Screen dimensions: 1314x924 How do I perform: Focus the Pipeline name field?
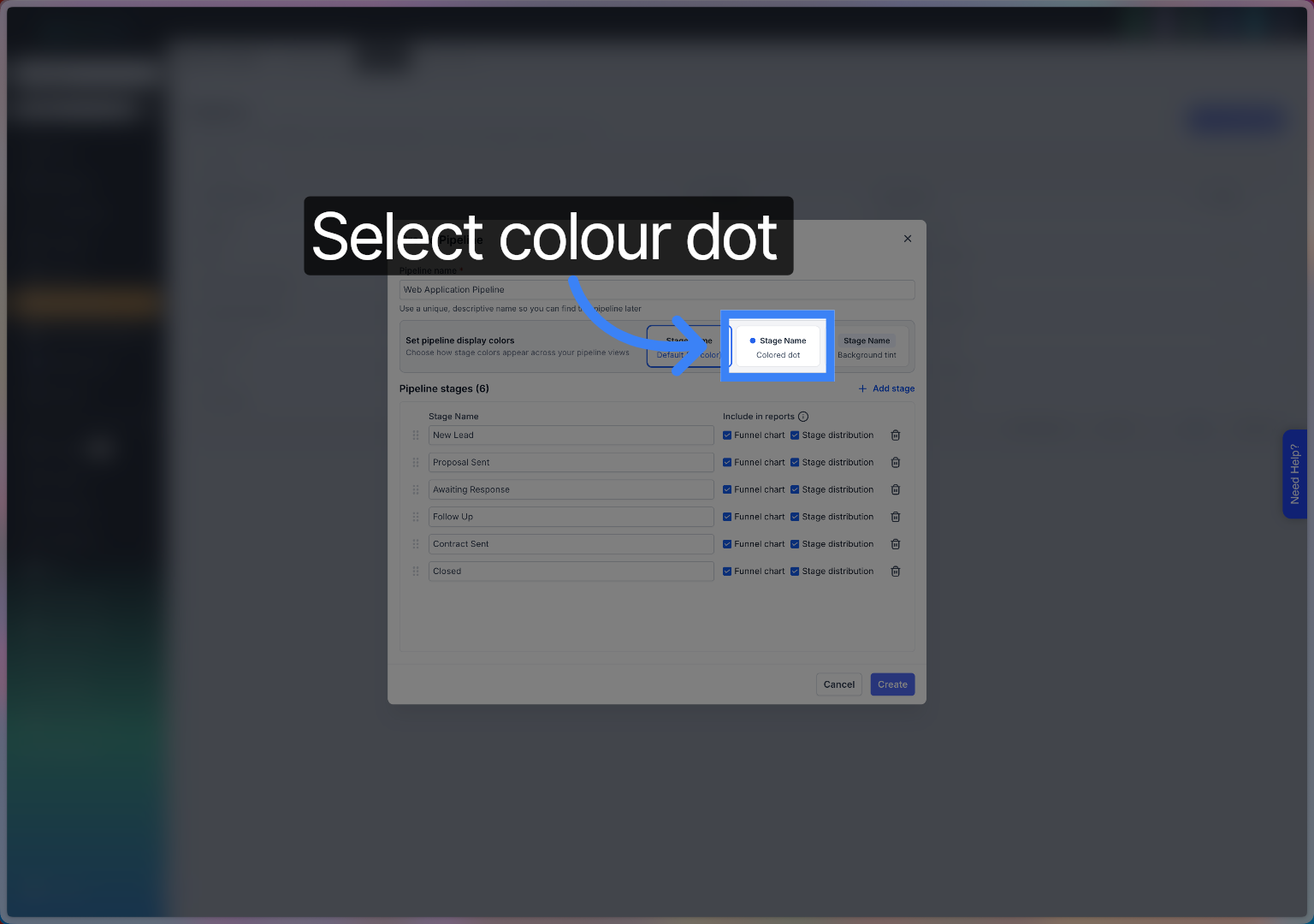point(657,290)
